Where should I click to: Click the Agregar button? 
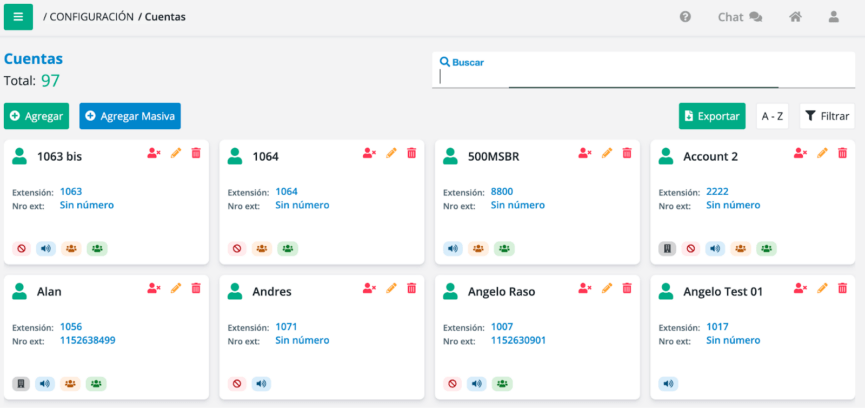(x=36, y=116)
